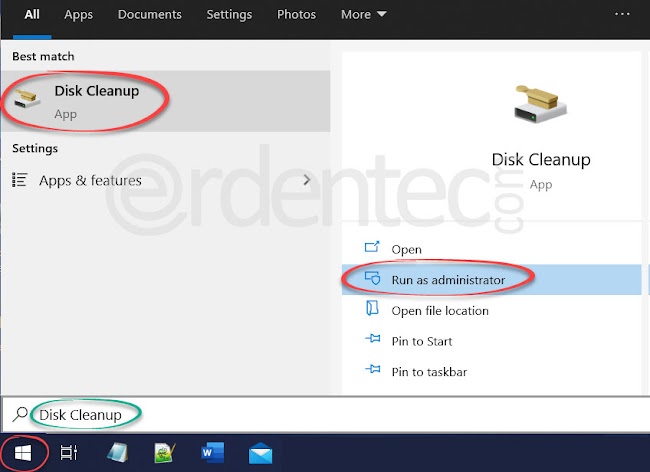Open Apps & features settings result
This screenshot has height=472, width=650.
[x=166, y=180]
